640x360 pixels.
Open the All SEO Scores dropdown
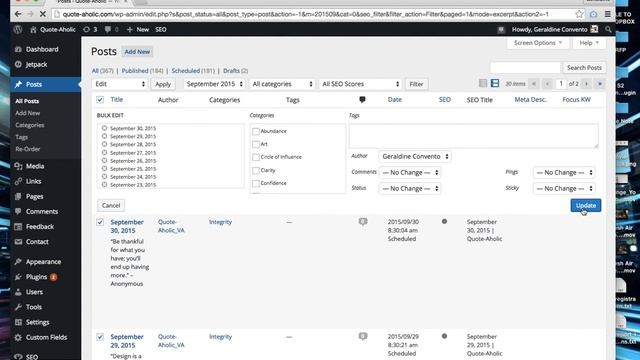(x=360, y=84)
